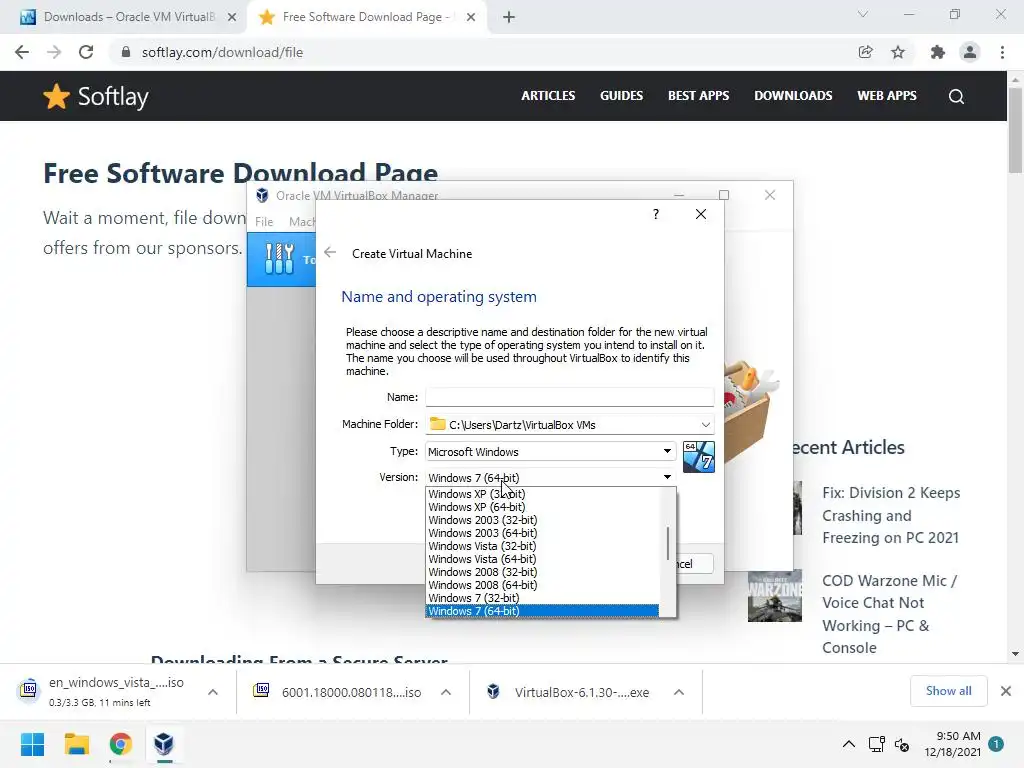Screen dimensions: 1024x768
Task: Click VirtualBox taskbar icon
Action: (164, 744)
